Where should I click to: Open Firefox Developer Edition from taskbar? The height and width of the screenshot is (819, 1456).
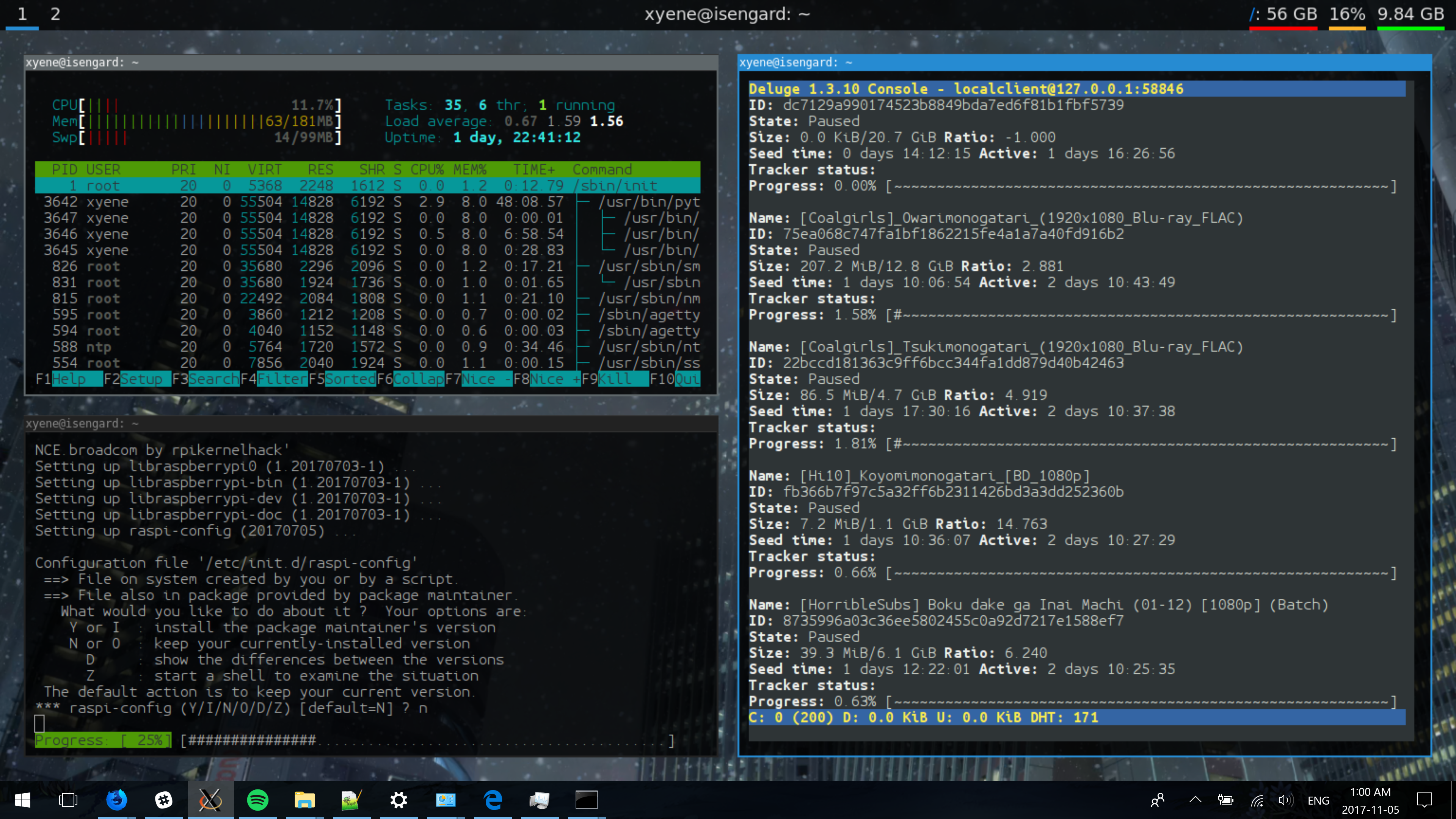116,799
